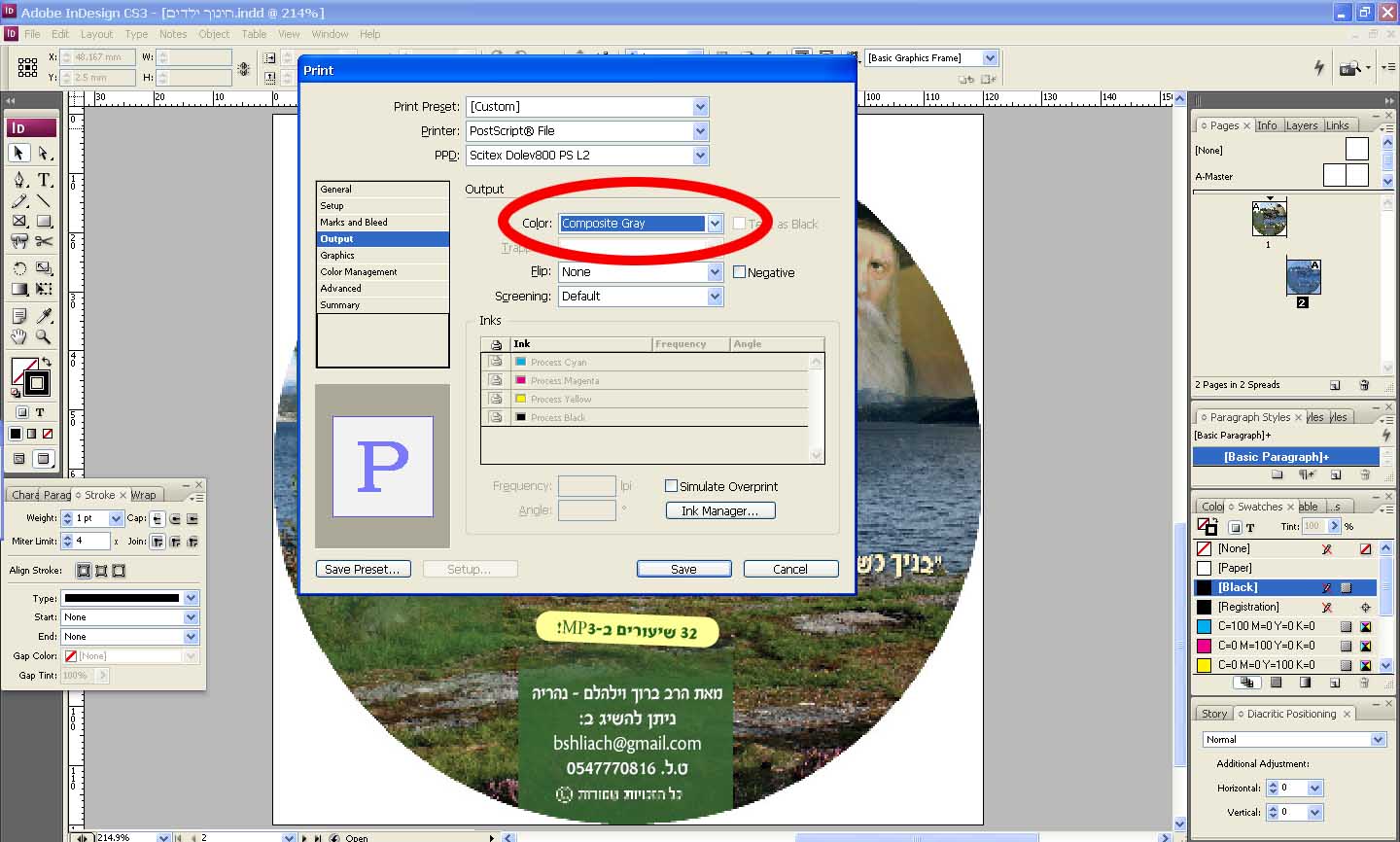
Task: Select the Scale tool
Action: click(x=44, y=268)
